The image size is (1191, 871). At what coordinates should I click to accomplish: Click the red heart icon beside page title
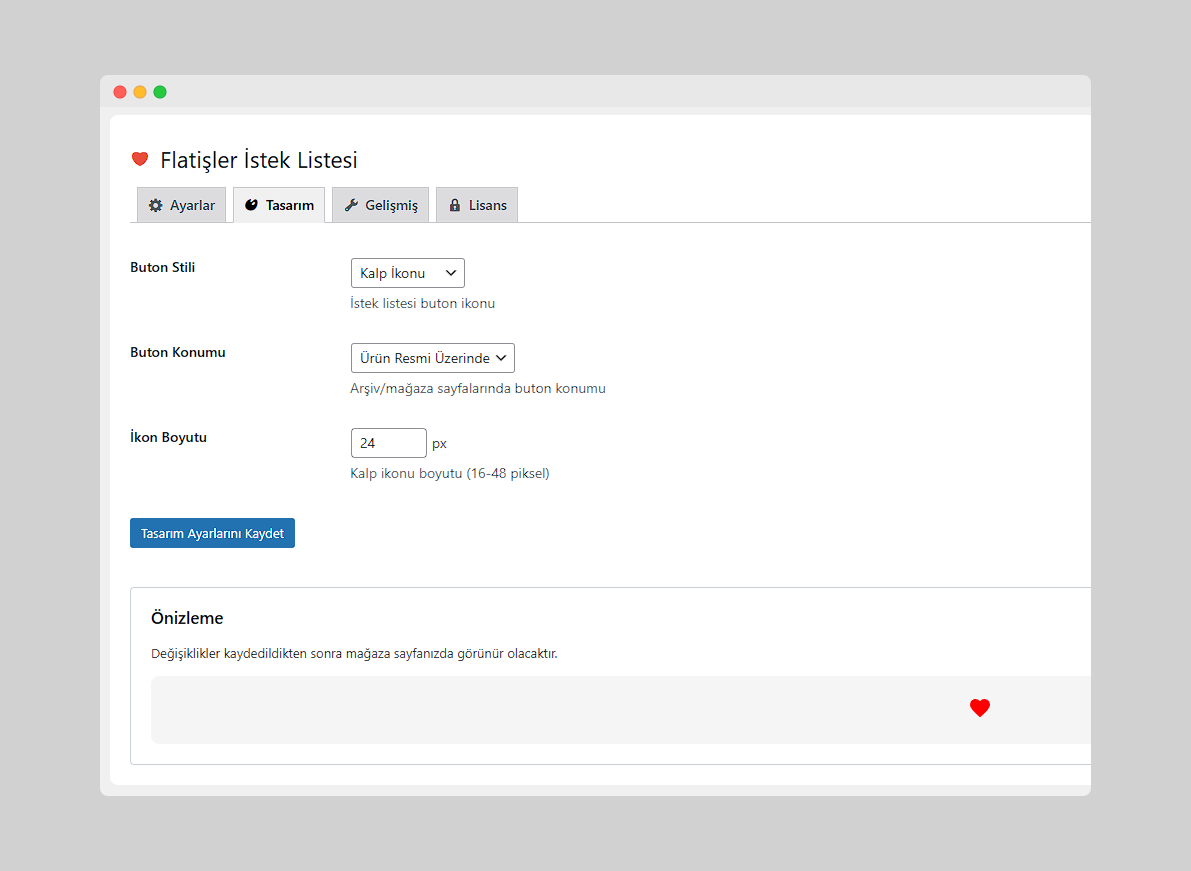pos(140,159)
